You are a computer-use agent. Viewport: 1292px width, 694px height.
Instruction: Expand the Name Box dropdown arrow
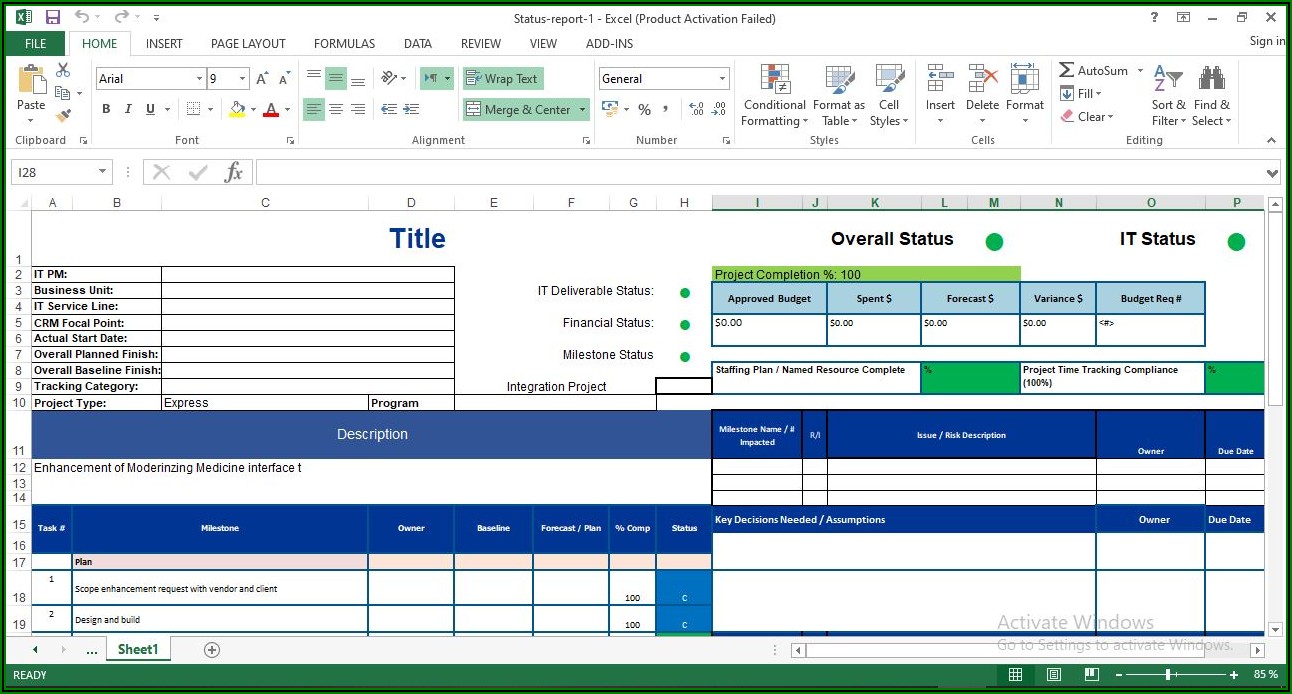click(102, 173)
